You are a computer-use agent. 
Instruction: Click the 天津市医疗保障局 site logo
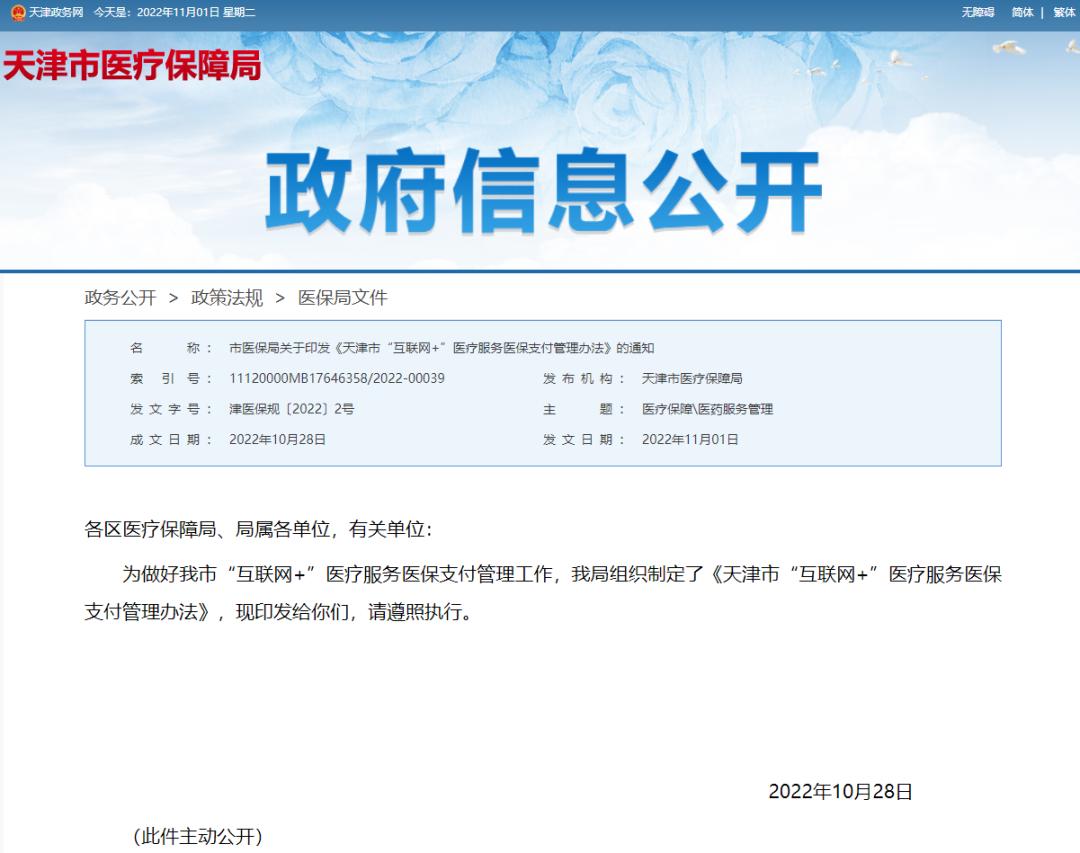[x=132, y=65]
